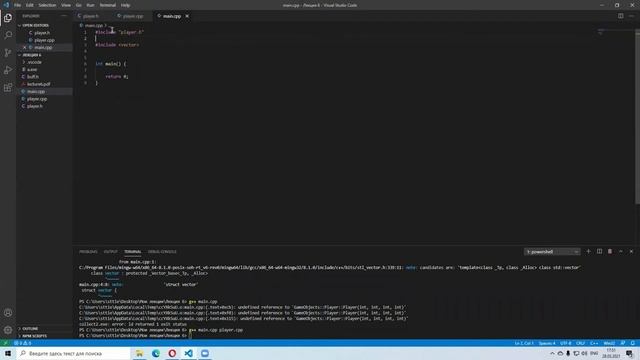
Task: Open the notifications bell in the status bar
Action: tap(633, 343)
